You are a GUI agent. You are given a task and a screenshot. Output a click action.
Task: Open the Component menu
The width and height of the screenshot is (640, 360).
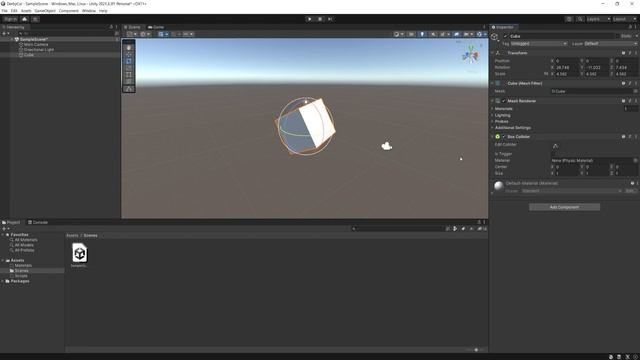(69, 11)
